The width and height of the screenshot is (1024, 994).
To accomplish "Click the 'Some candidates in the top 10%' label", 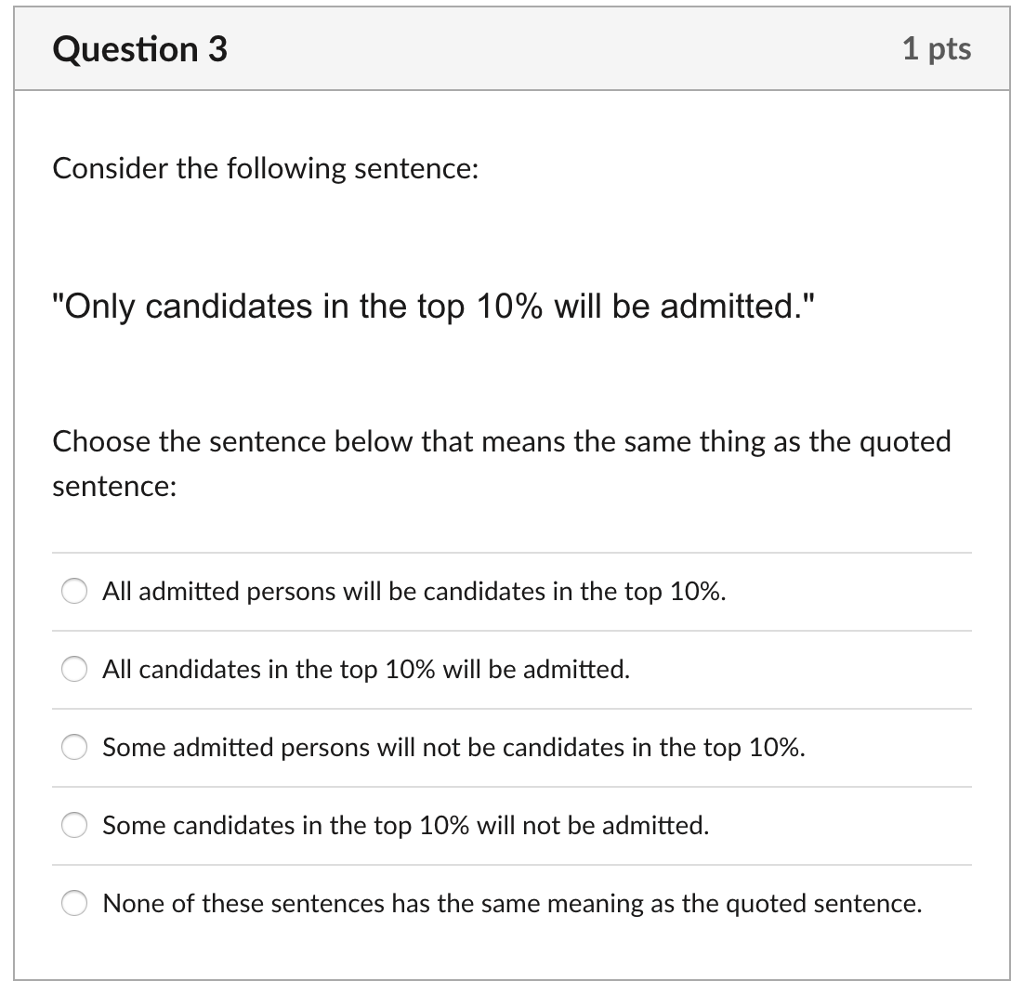I will click(405, 825).
